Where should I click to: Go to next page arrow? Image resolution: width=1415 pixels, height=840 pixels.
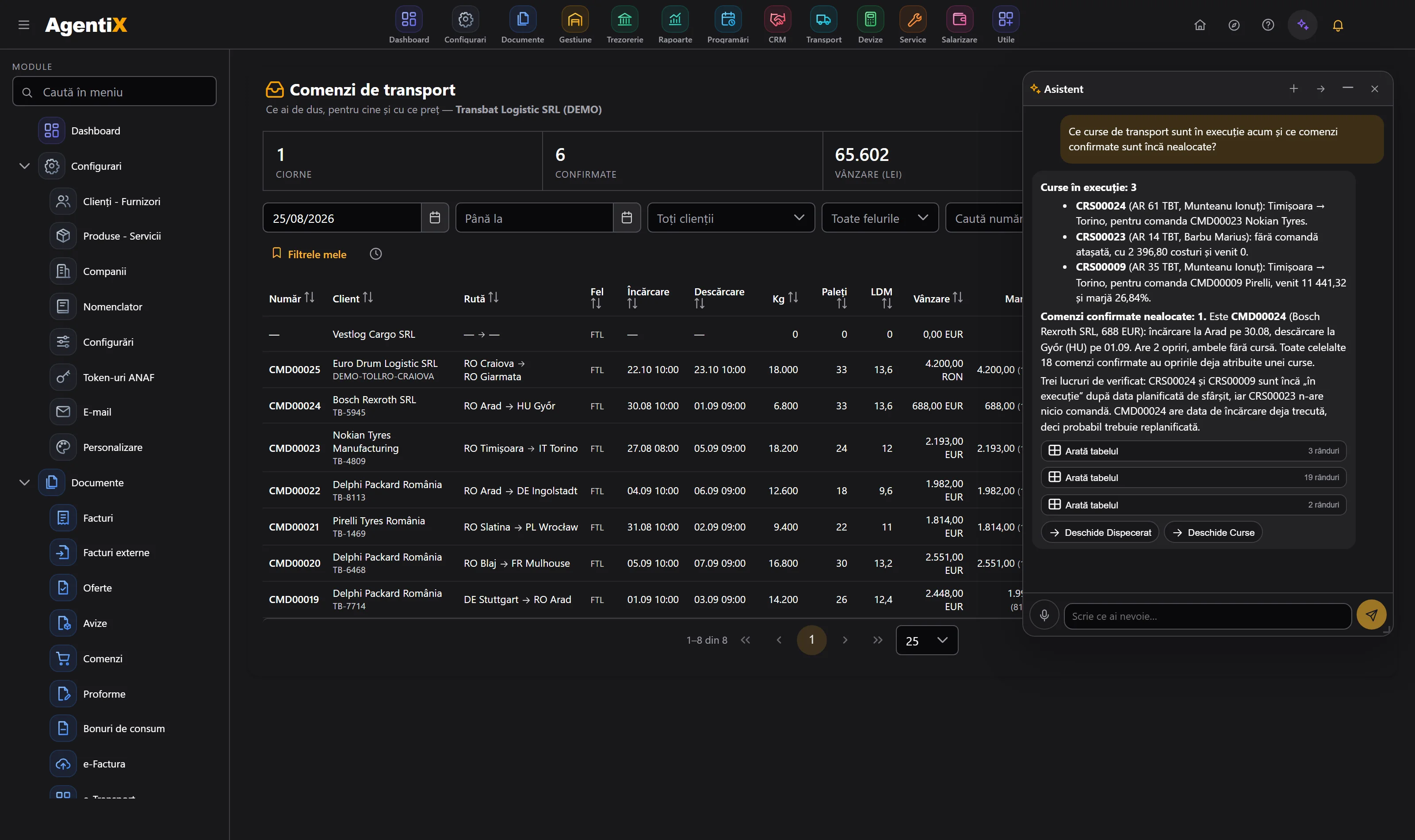[845, 640]
